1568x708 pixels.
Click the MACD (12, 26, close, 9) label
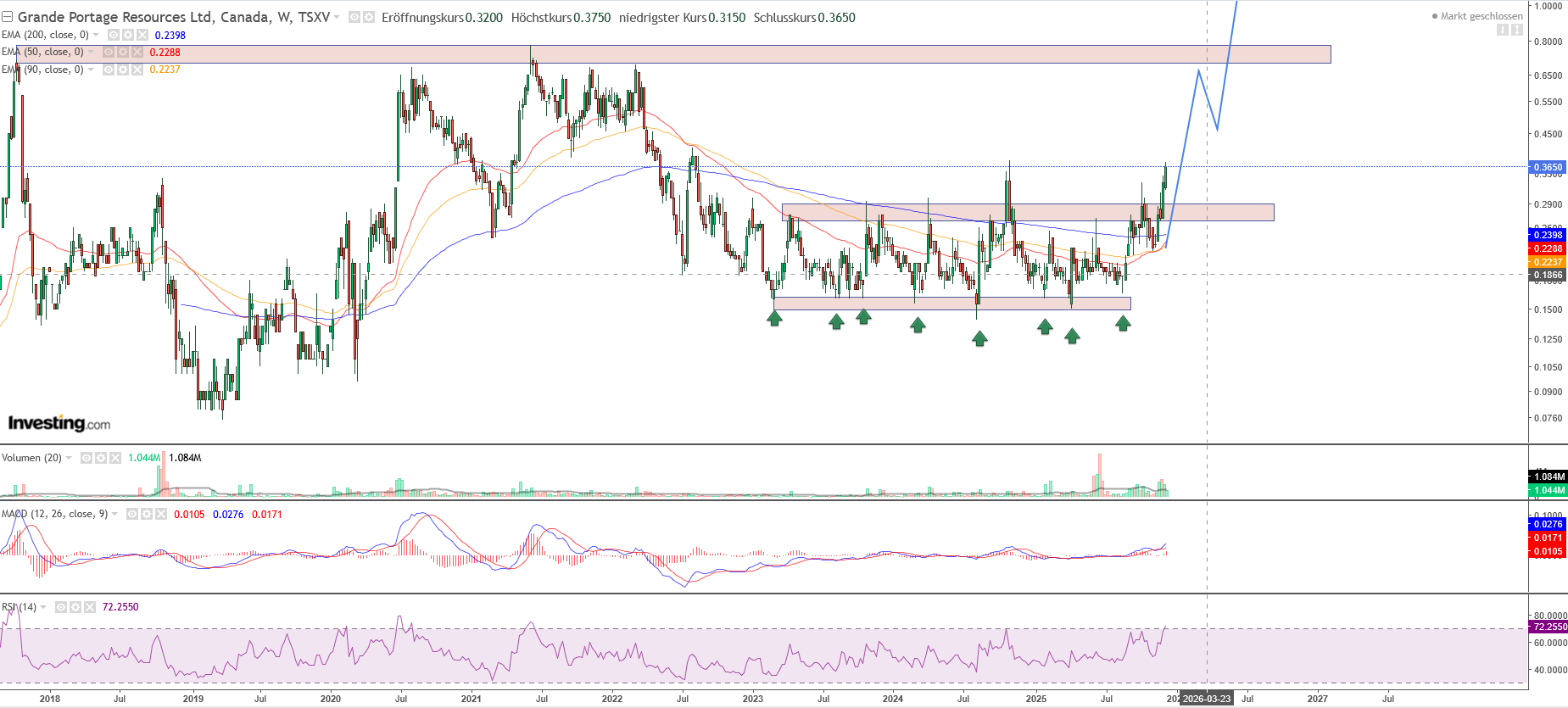[54, 514]
